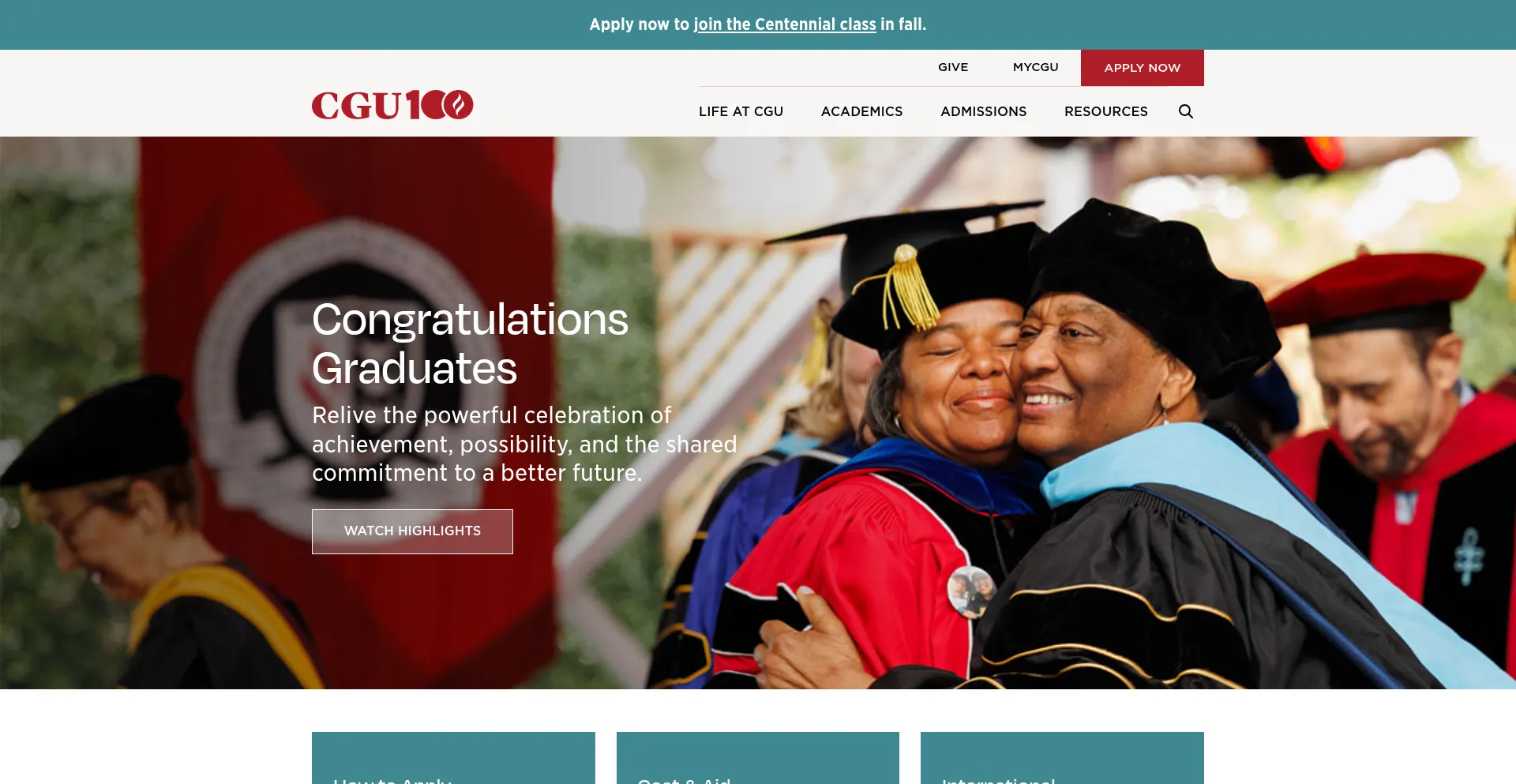Viewport: 1516px width, 784px height.
Task: Click the WATCH HIGHLIGHTS button
Action: tap(412, 531)
